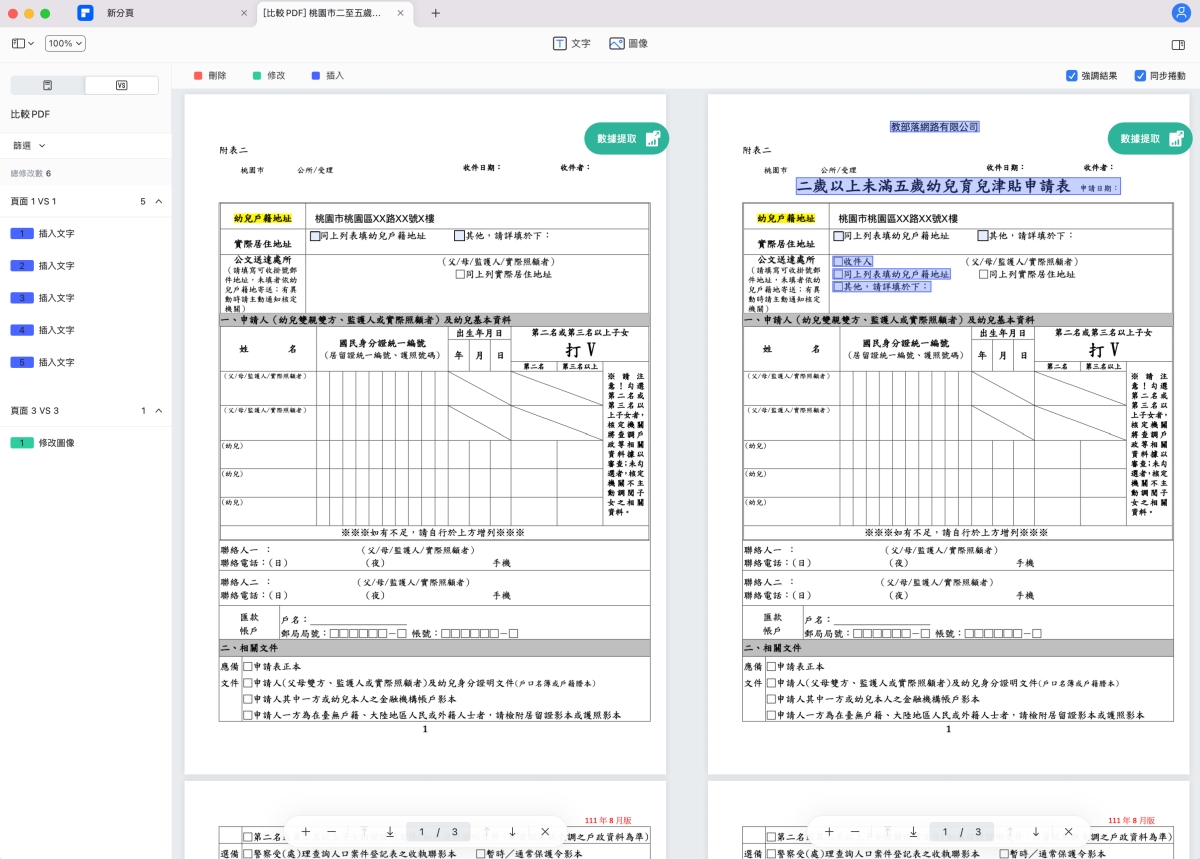Switch to the VS comparison sidebar view
The width and height of the screenshot is (1200, 859).
pyautogui.click(x=122, y=85)
